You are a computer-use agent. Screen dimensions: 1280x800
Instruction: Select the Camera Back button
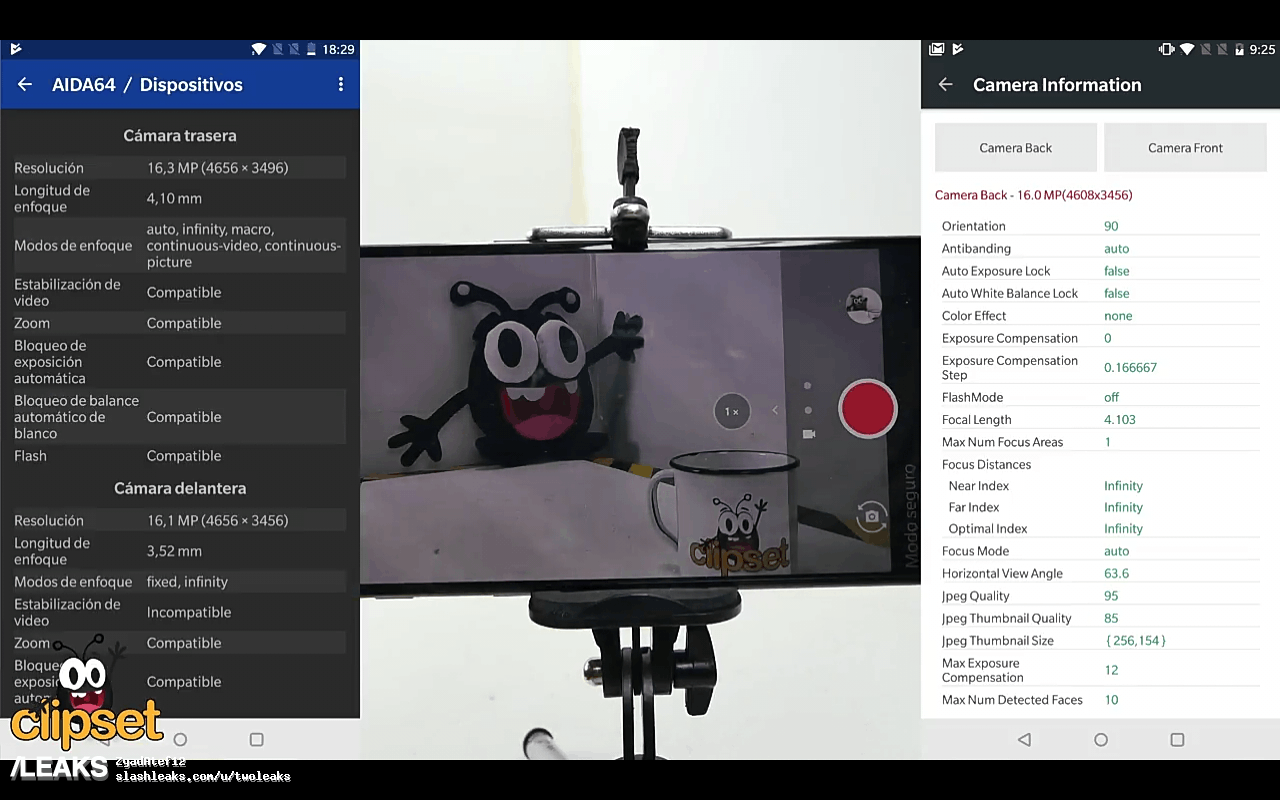(1016, 148)
